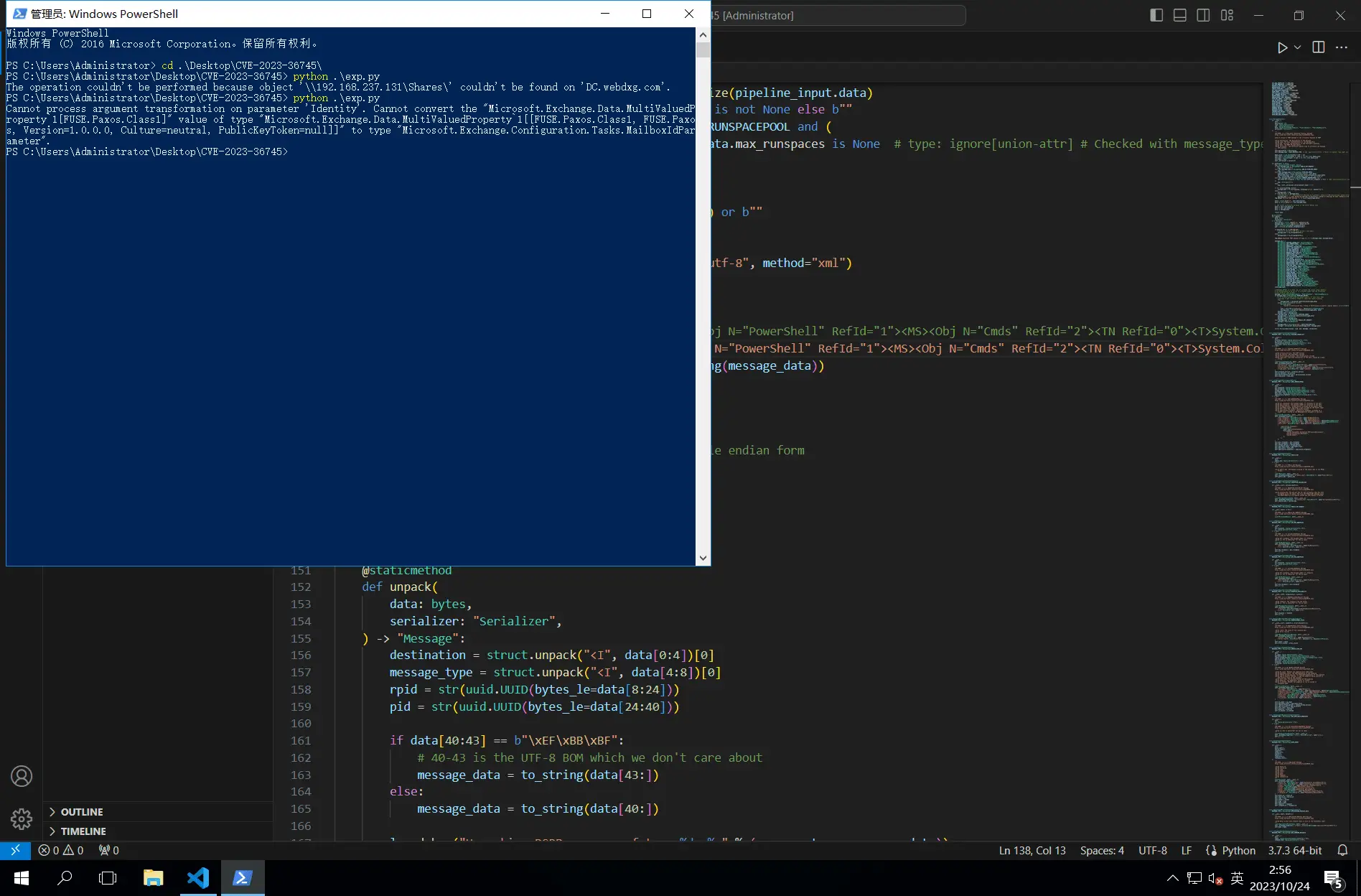The height and width of the screenshot is (896, 1361).
Task: Open the editor More Actions ellipsis
Action: [x=1341, y=47]
